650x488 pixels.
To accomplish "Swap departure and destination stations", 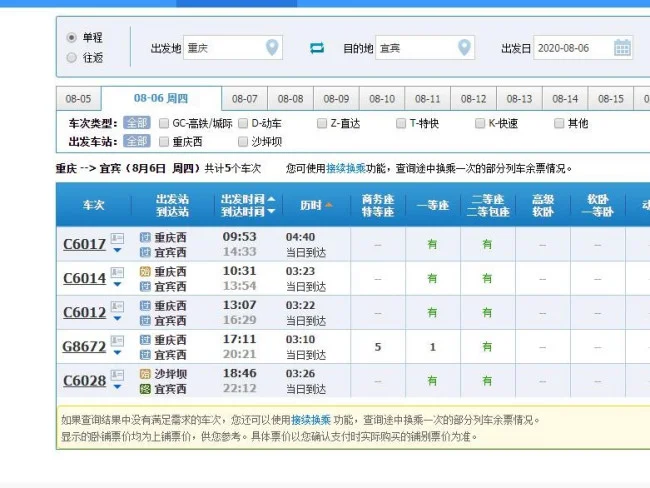I will (317, 48).
